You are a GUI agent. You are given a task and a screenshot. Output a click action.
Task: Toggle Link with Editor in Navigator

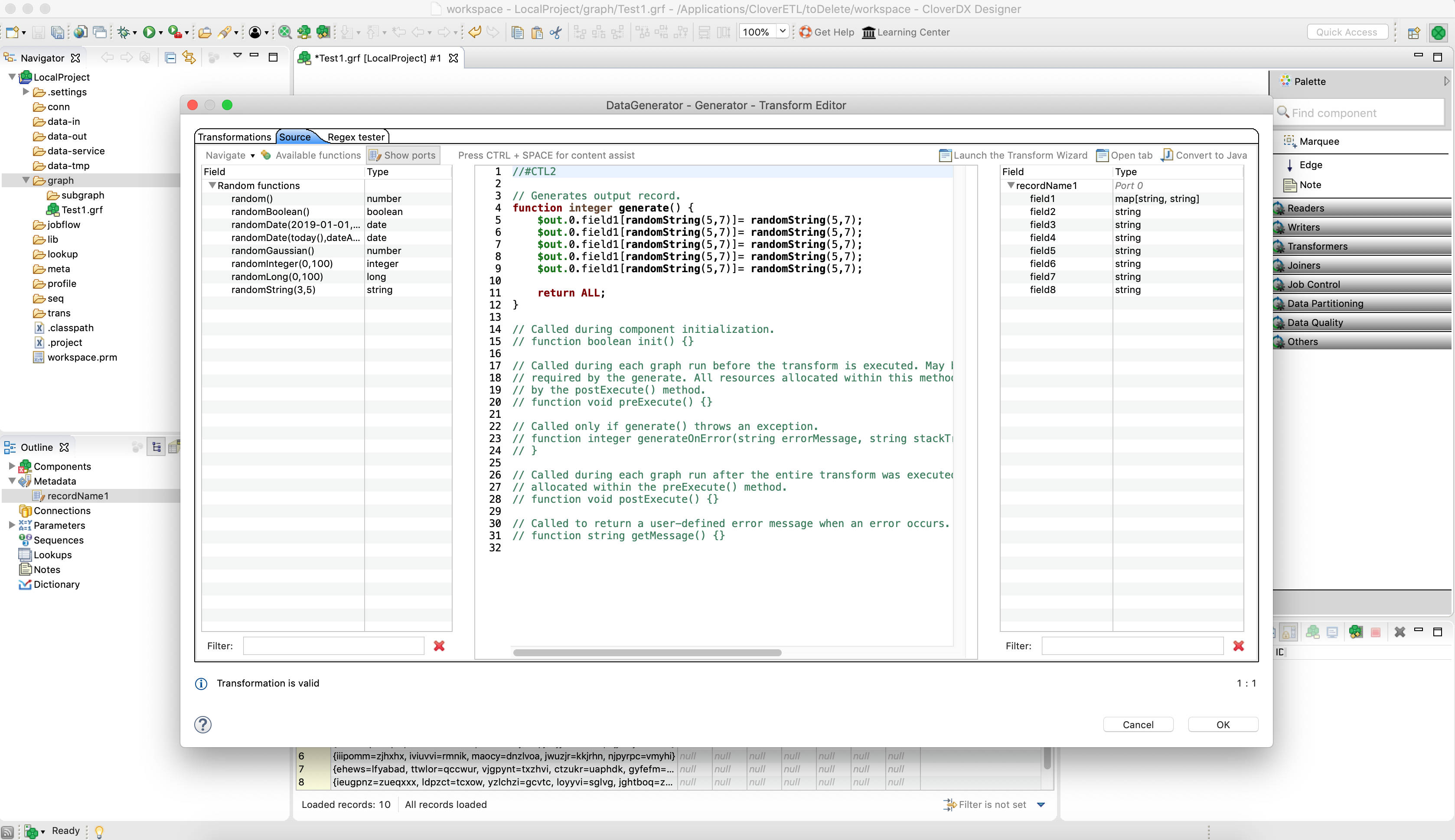coord(189,57)
